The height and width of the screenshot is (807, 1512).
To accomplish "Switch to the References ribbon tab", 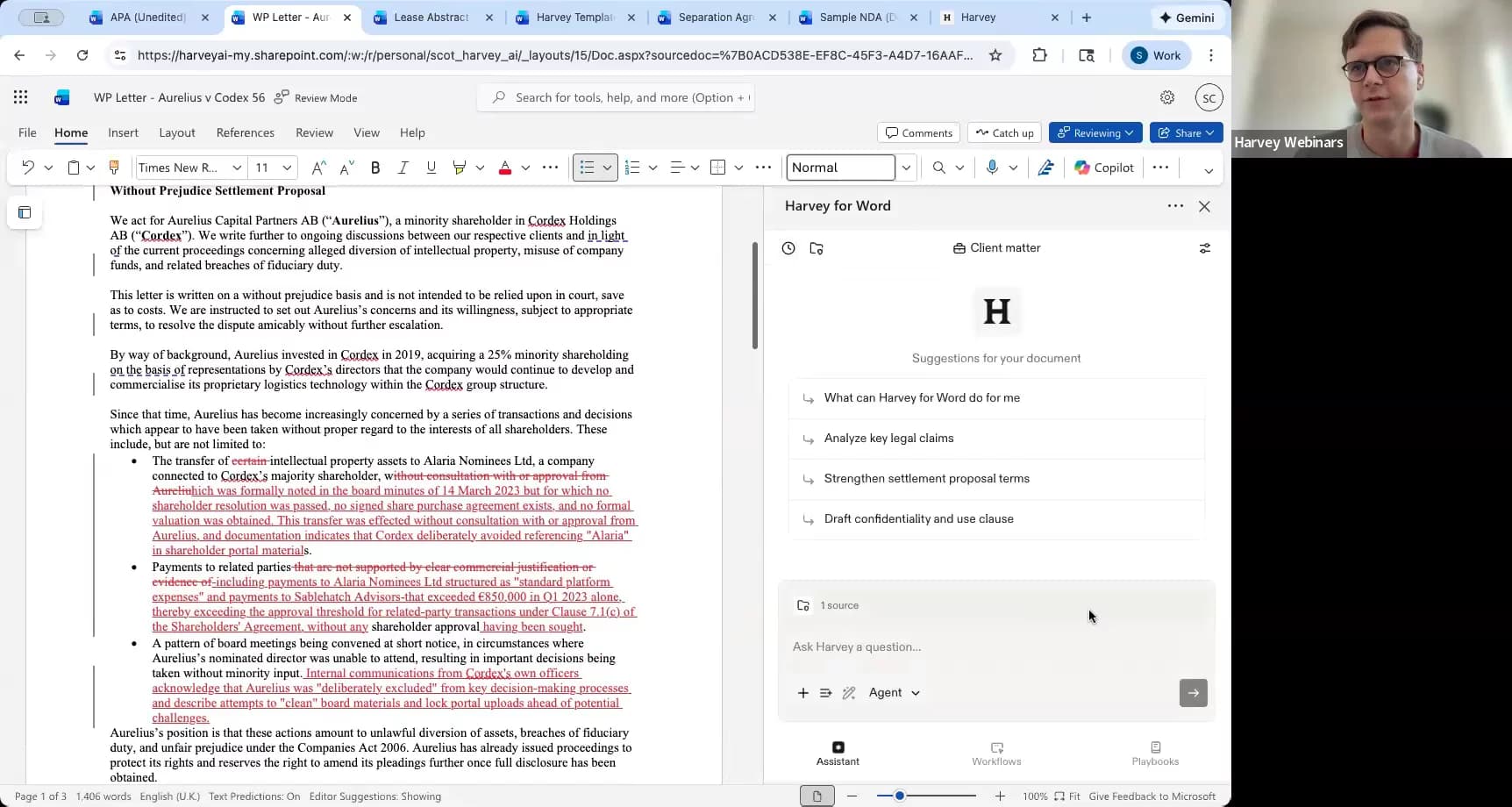I will (245, 132).
